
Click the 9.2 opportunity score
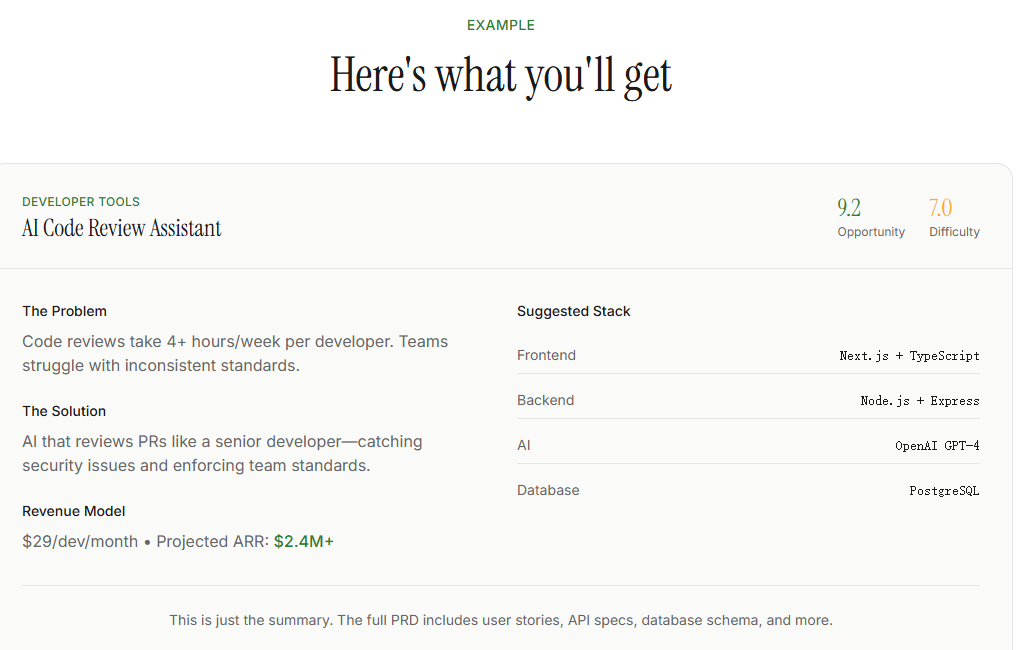[x=849, y=208]
